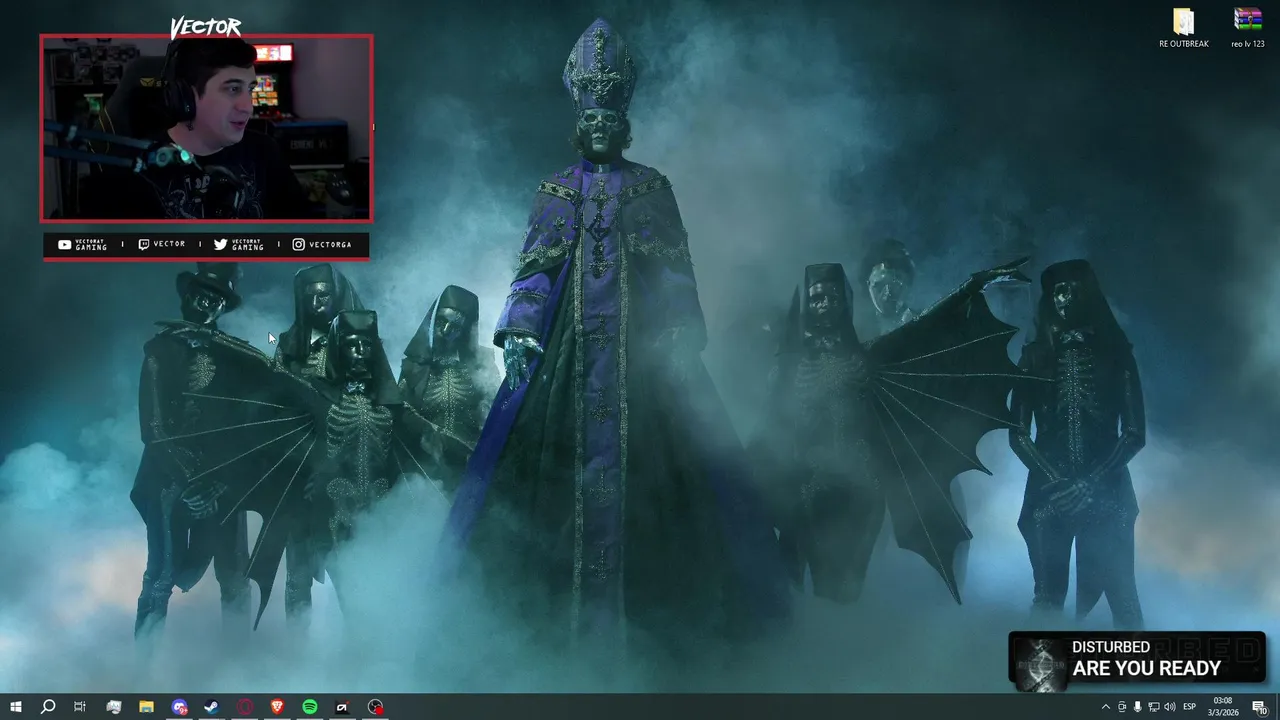Switch to Spotify on the taskbar
Viewport: 1280px width, 720px height.
click(x=310, y=707)
